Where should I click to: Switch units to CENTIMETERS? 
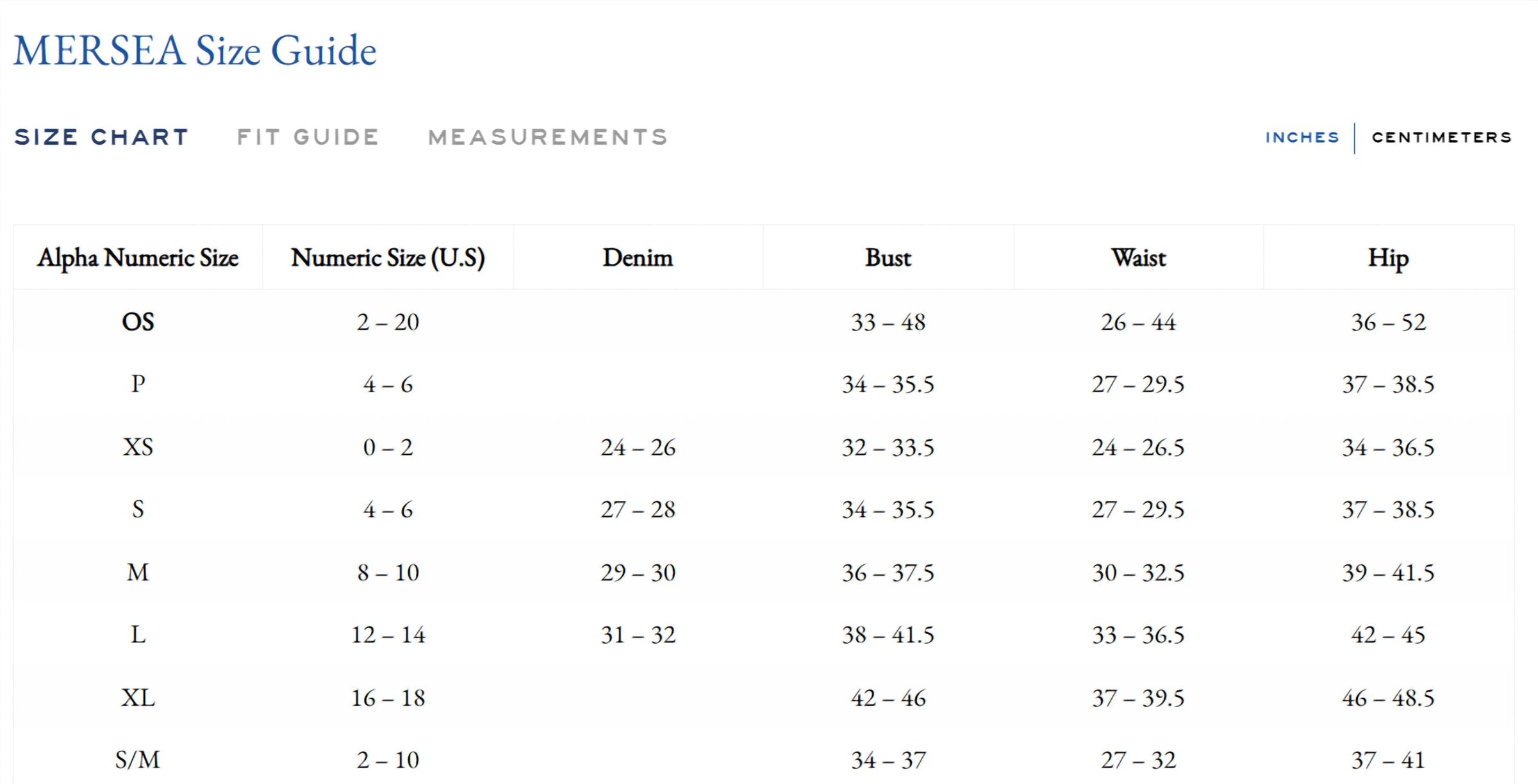1442,137
